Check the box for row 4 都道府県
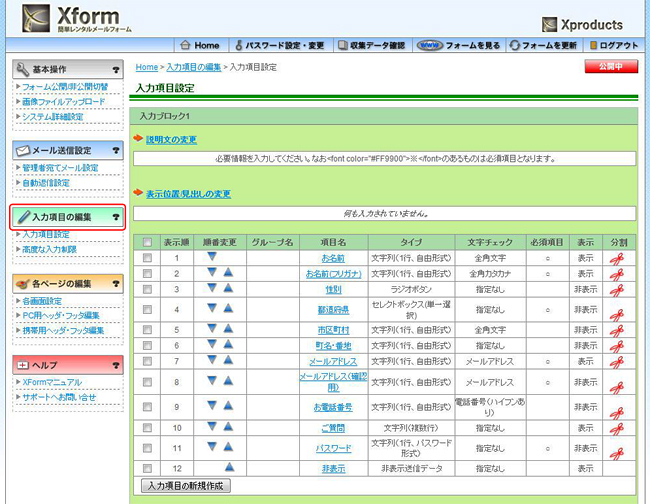Screen dimensions: 650x504 [147, 309]
